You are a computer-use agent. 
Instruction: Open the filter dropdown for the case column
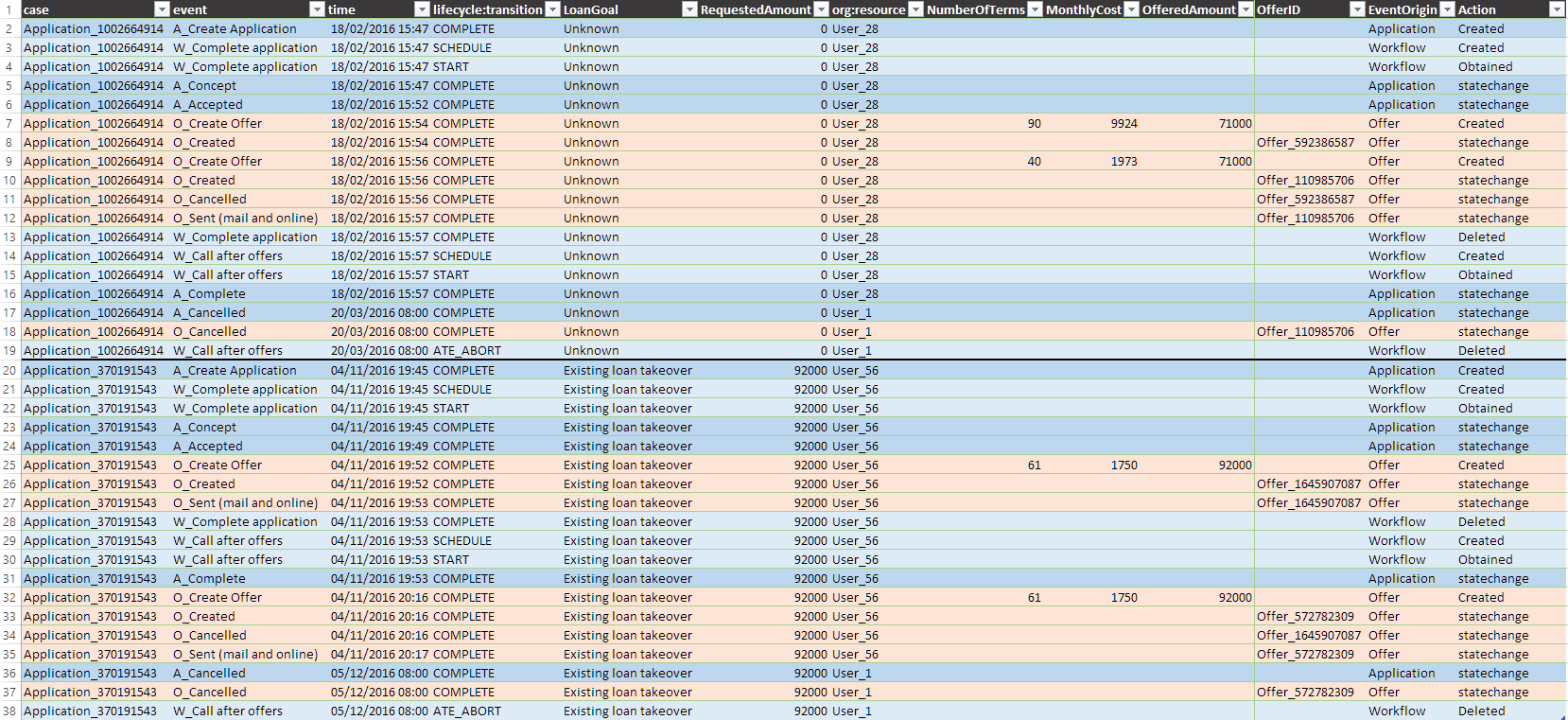(x=162, y=9)
